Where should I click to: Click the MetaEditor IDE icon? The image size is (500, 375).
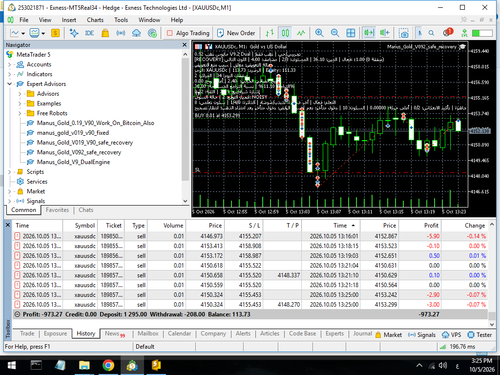pyautogui.click(x=89, y=33)
